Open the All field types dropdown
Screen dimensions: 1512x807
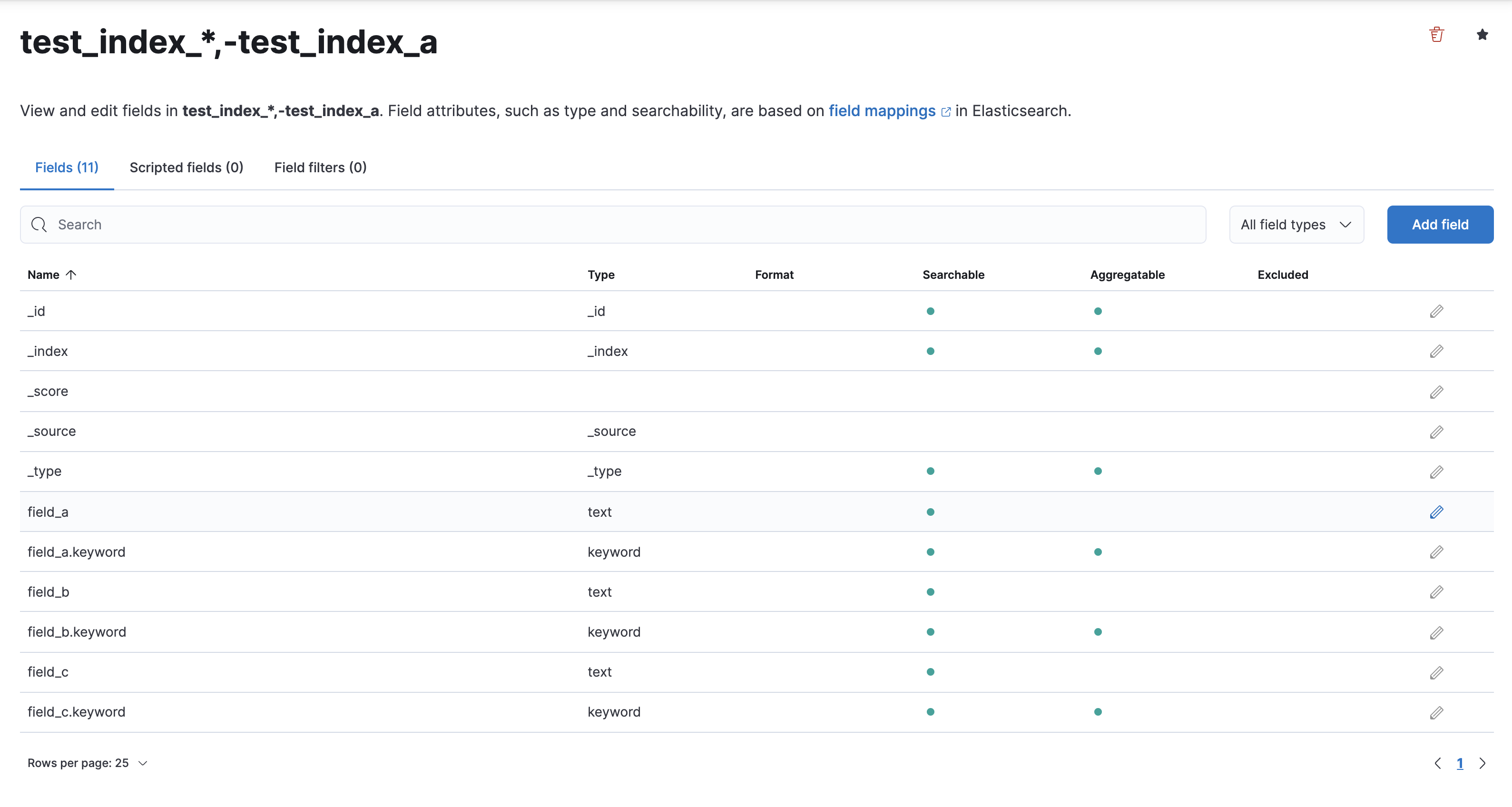click(1296, 224)
